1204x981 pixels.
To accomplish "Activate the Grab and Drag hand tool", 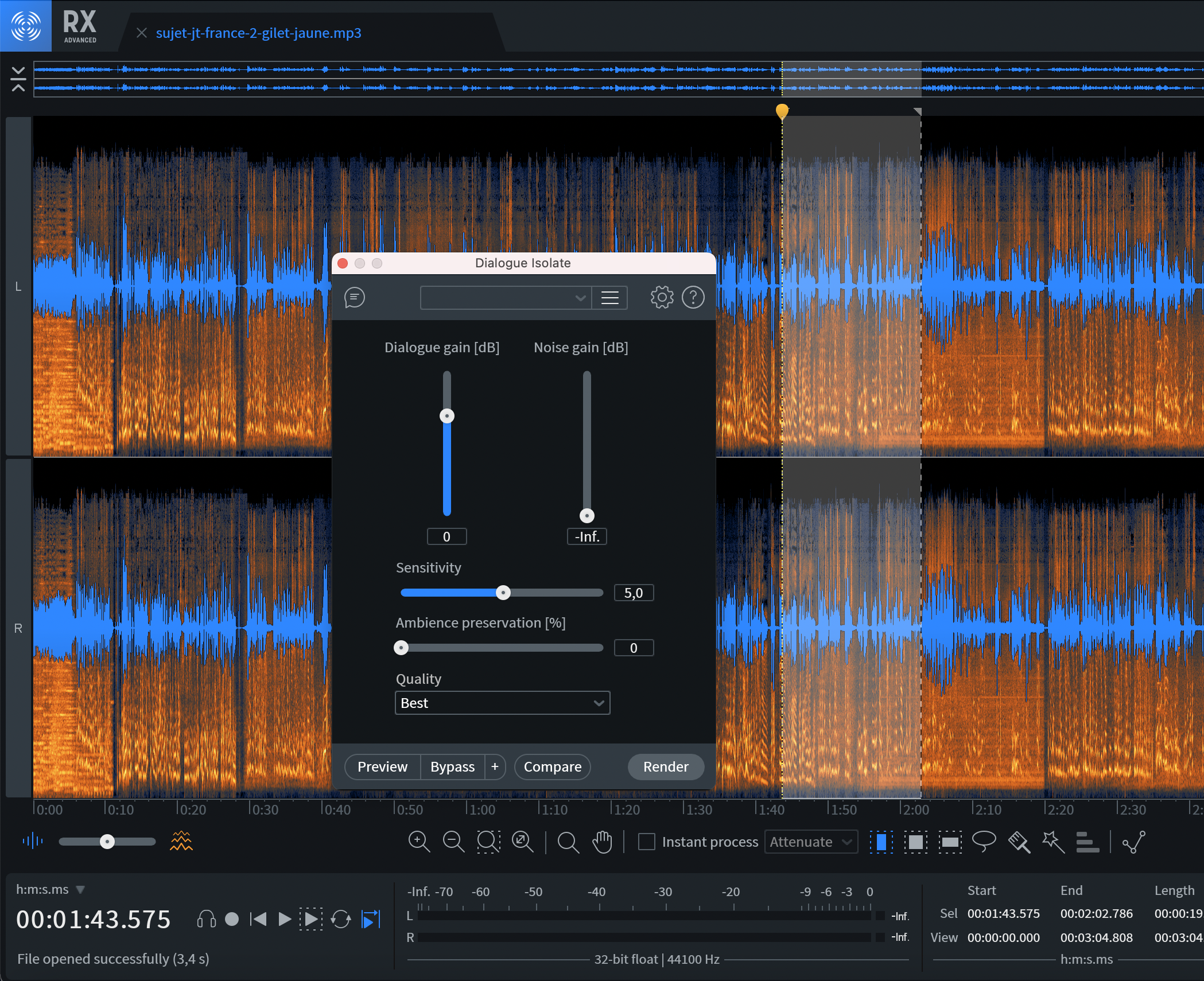I will pos(602,842).
